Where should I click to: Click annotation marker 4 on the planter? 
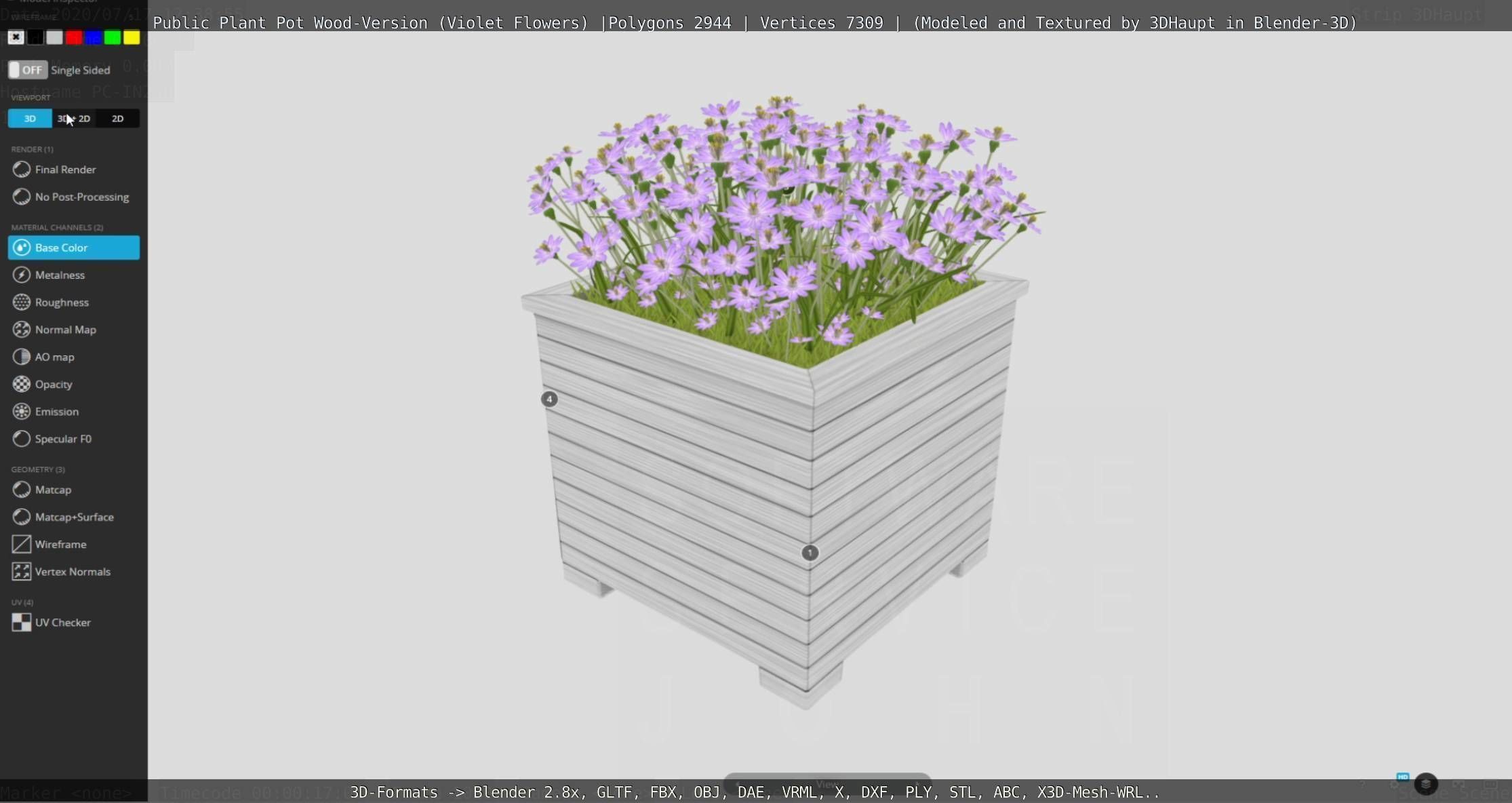pos(549,399)
